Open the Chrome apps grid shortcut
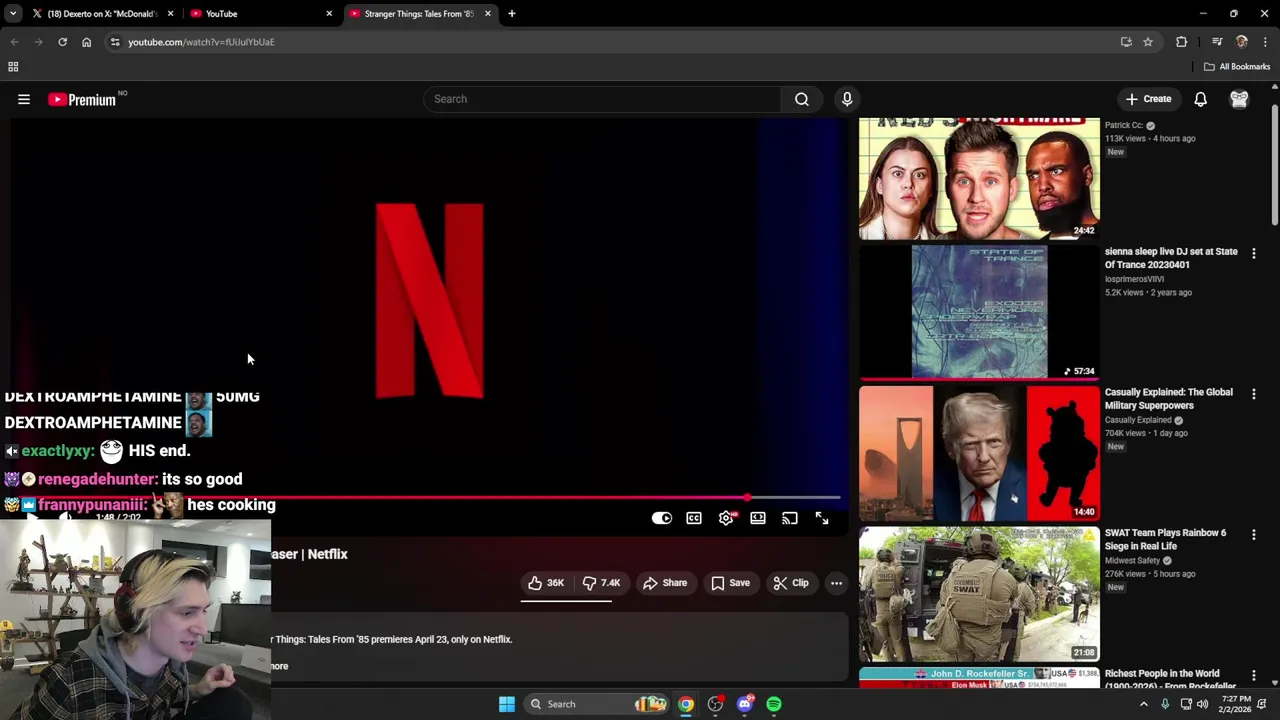 click(x=13, y=67)
